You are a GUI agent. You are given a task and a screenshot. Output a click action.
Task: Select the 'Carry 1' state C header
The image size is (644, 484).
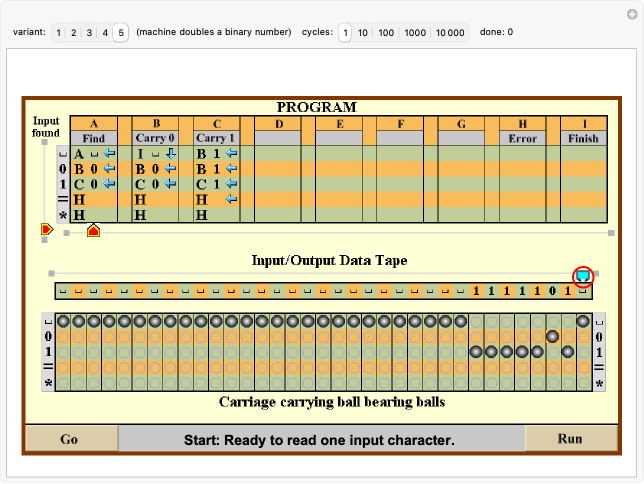coord(215,138)
